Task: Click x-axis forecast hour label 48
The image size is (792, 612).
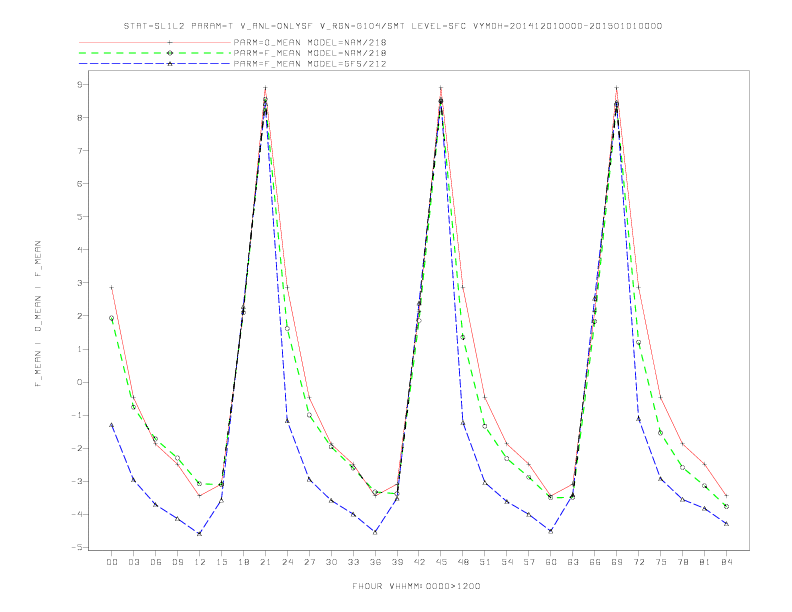Action: pyautogui.click(x=463, y=562)
